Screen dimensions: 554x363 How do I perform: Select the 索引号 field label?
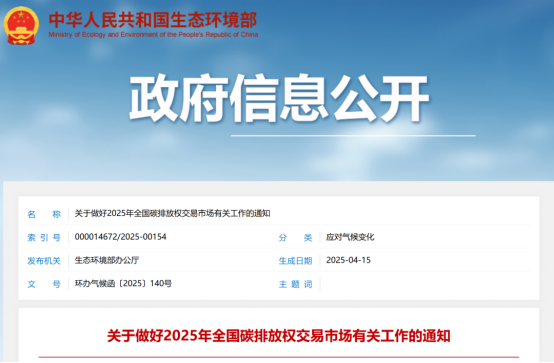pos(44,238)
